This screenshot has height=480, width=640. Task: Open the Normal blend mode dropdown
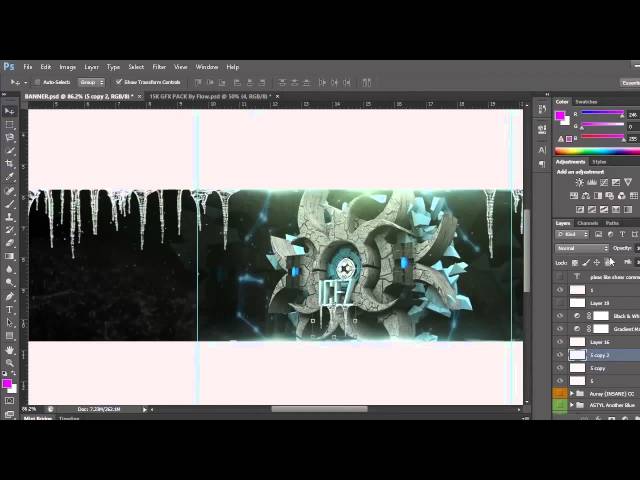(x=582, y=248)
